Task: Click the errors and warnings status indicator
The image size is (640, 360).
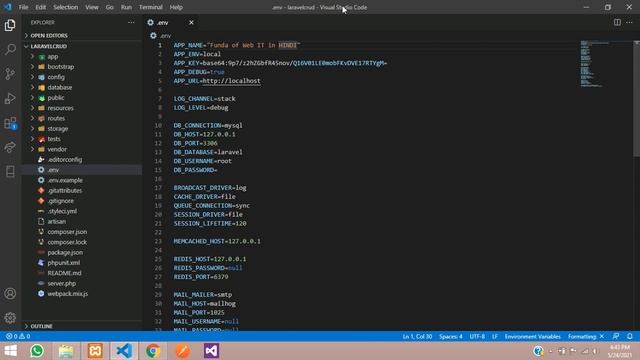Action: 18,336
